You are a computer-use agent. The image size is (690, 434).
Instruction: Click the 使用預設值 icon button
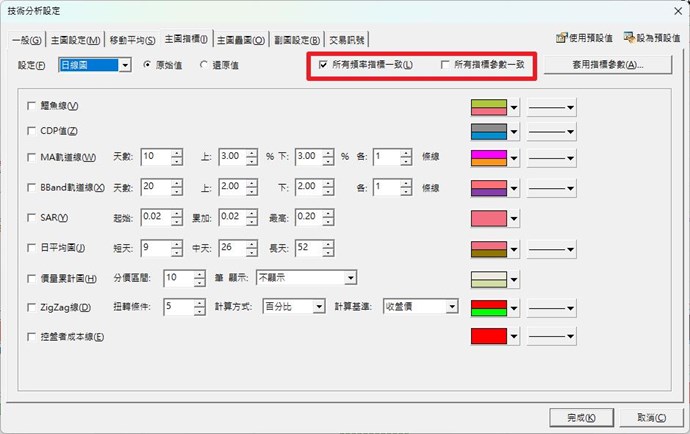tap(583, 38)
